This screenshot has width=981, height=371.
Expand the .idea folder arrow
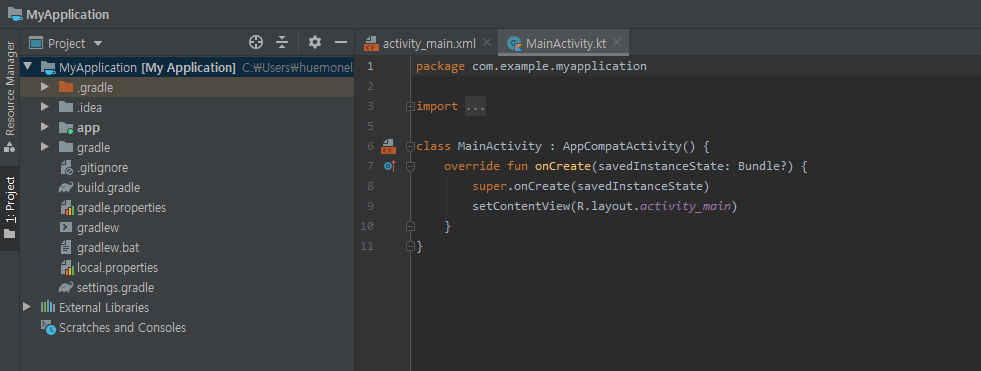[44, 107]
